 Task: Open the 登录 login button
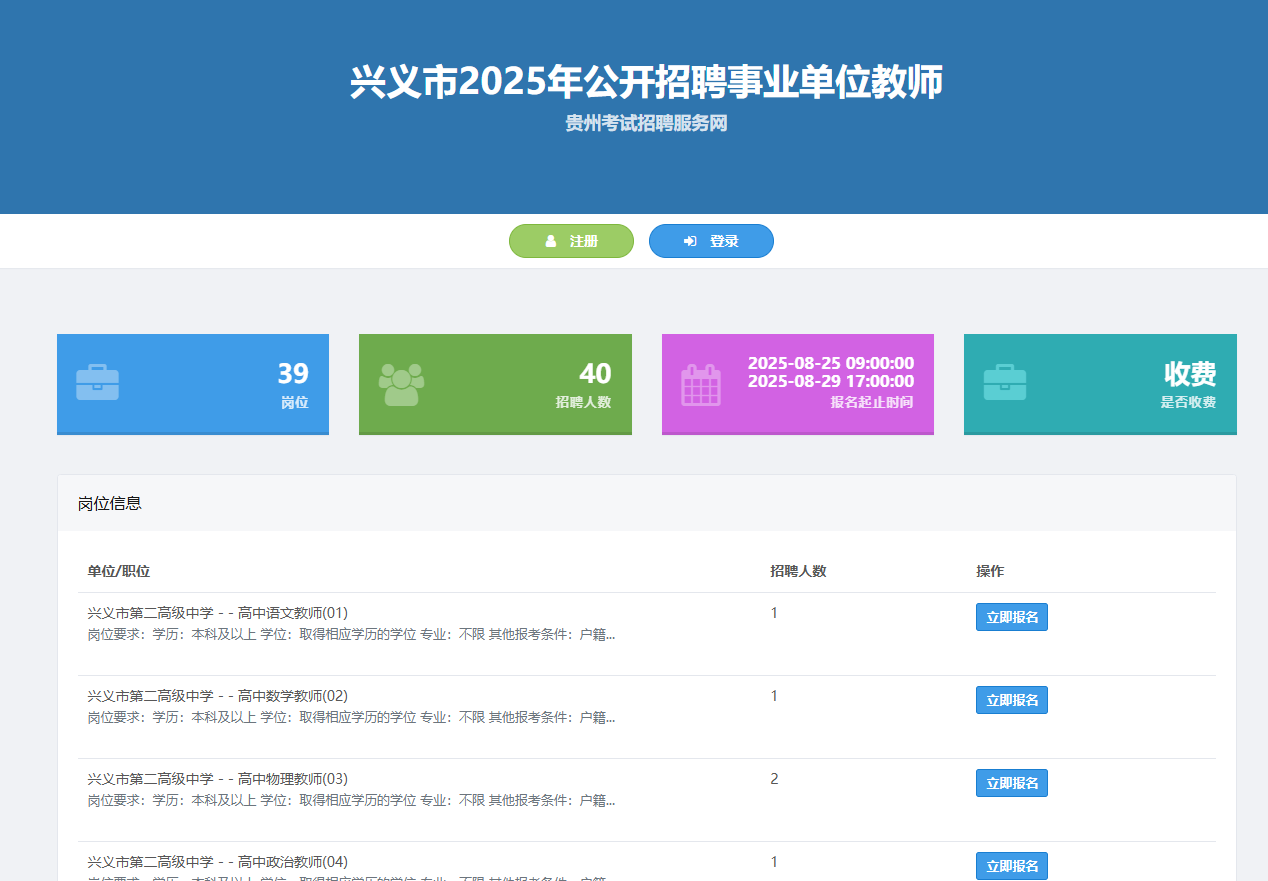(711, 242)
